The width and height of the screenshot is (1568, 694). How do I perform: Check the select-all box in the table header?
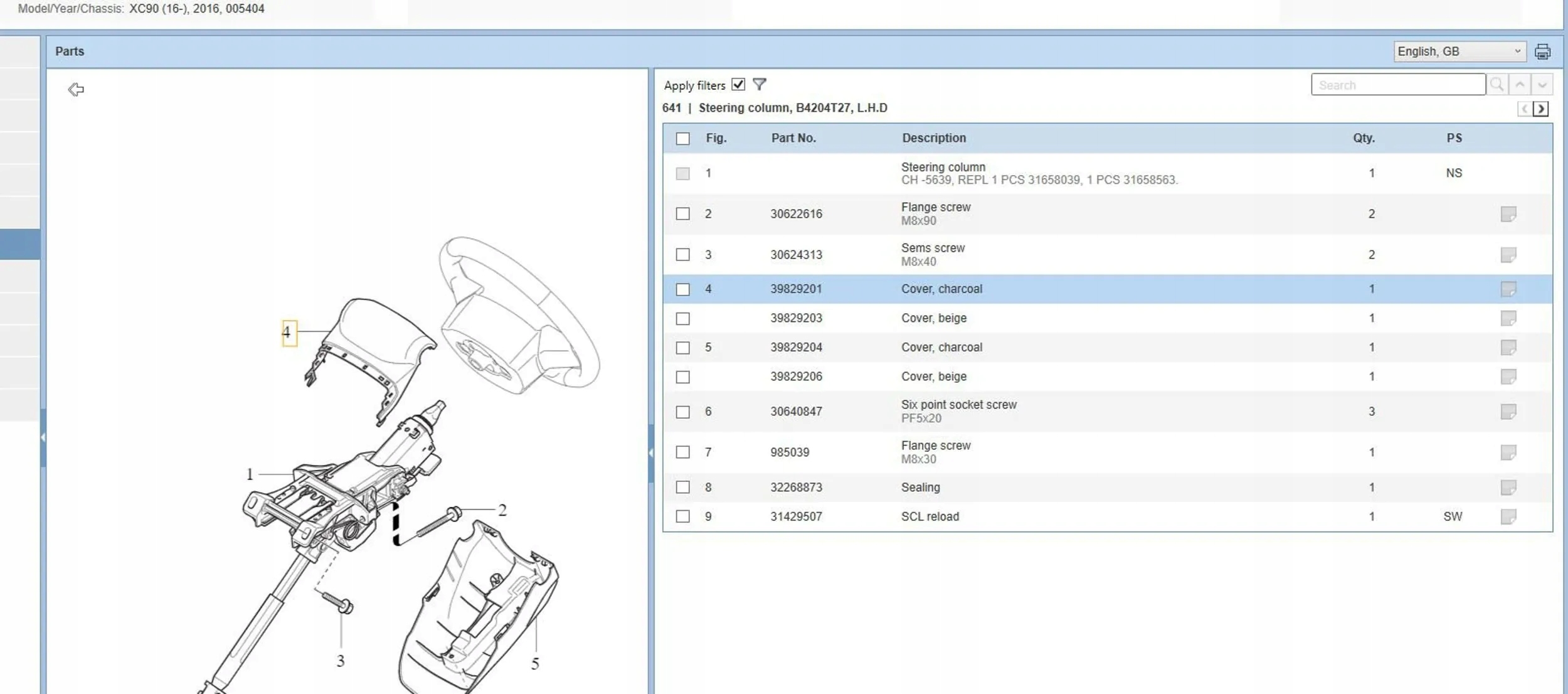coord(682,139)
